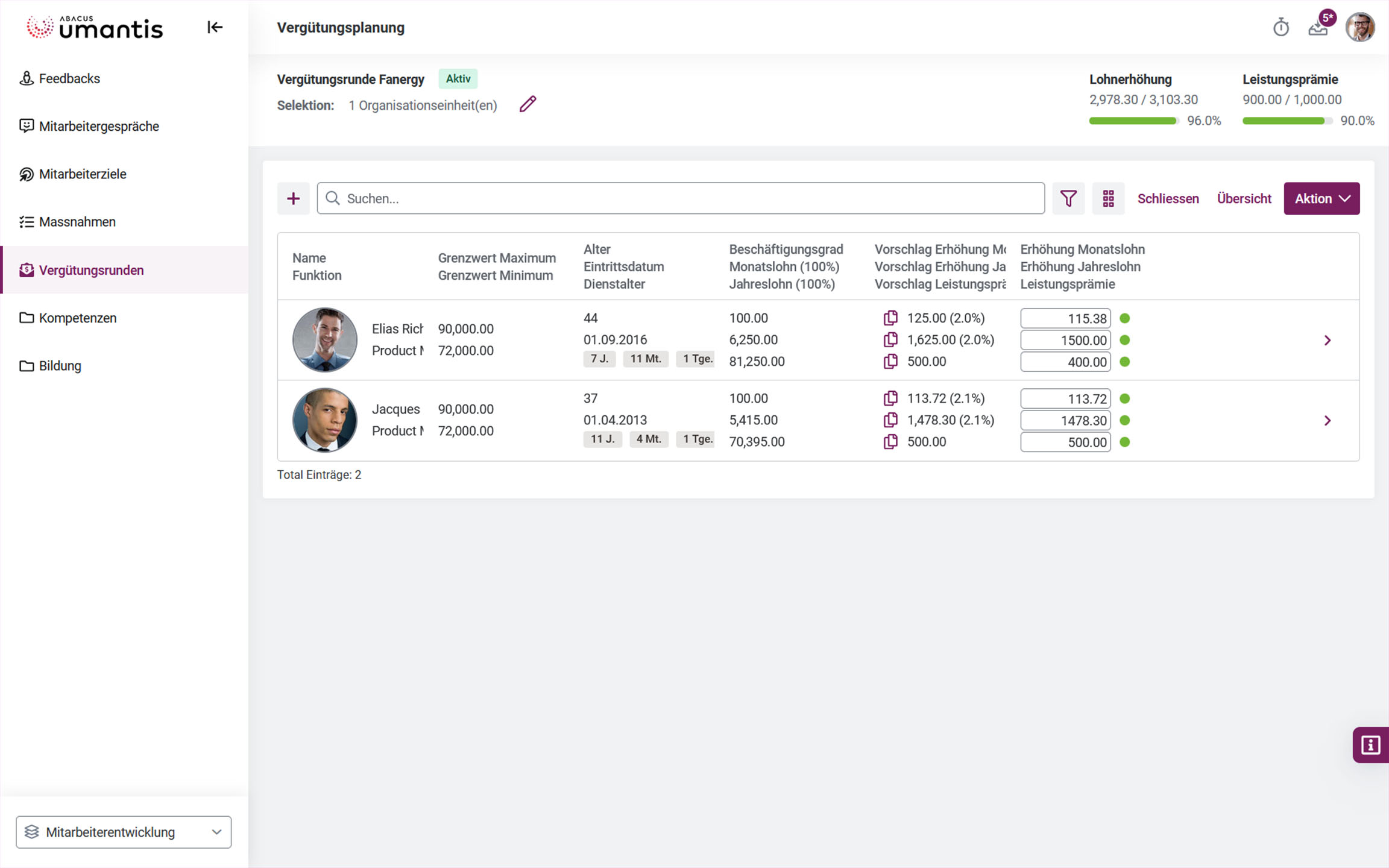
Task: Click the Schliessen link
Action: 1168,198
